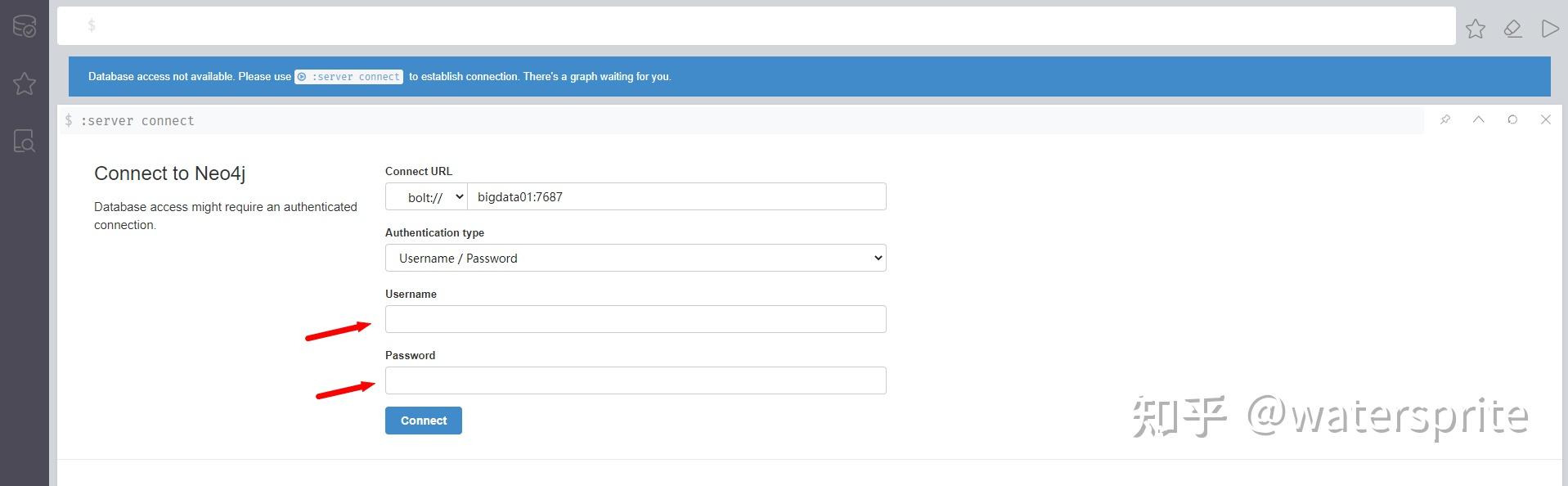1568x486 pixels.
Task: Run the query with the play icon
Action: coord(1549,29)
